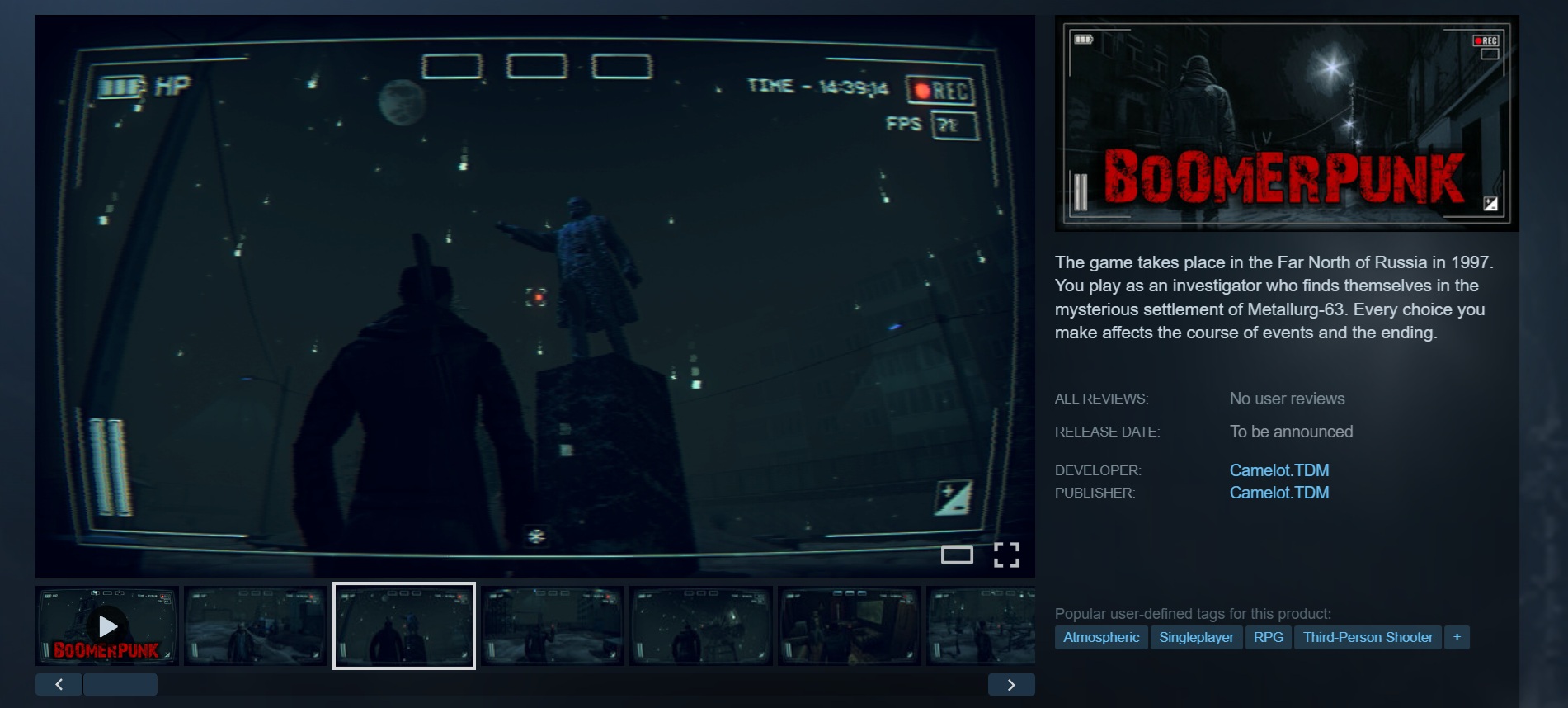Screen dimensions: 1568x708
Task: Select the fifth thumbnail in the strip
Action: (x=701, y=625)
